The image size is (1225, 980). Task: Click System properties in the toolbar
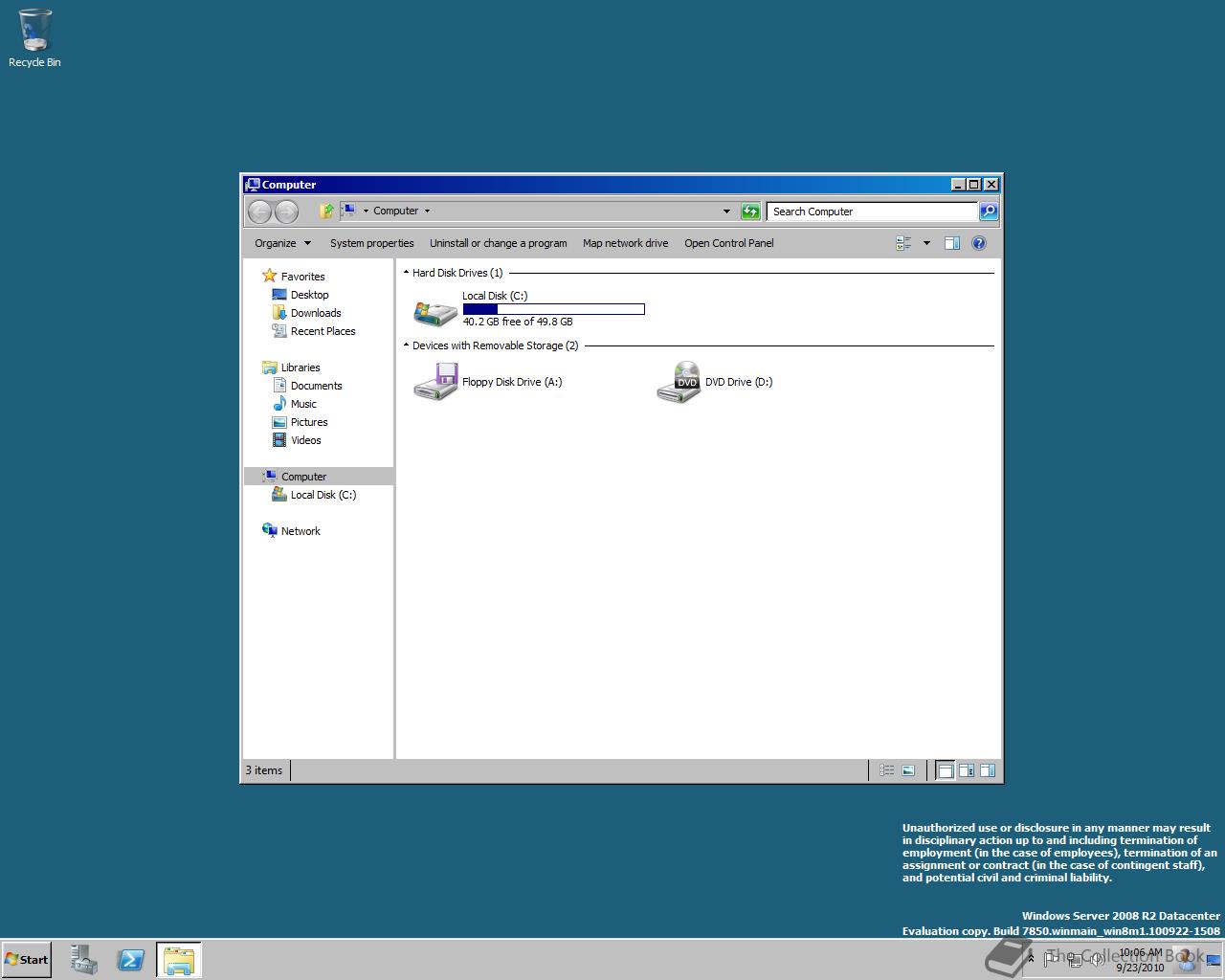tap(372, 243)
